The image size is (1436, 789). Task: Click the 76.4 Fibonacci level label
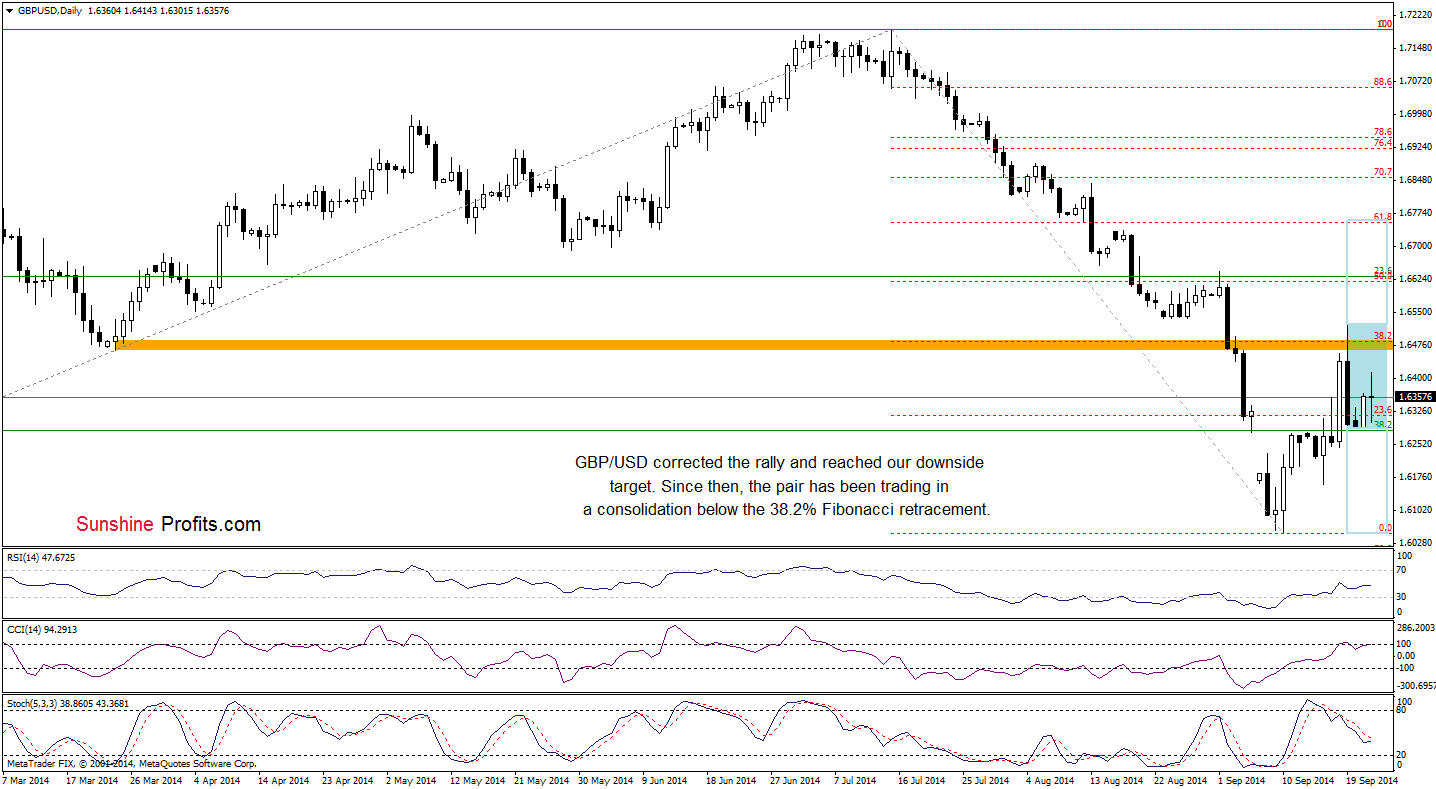[x=1383, y=143]
